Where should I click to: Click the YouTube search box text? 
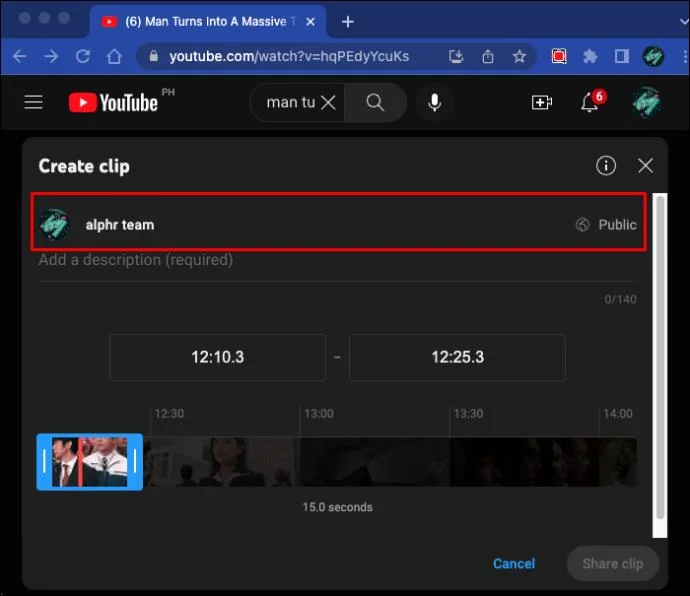tap(290, 103)
